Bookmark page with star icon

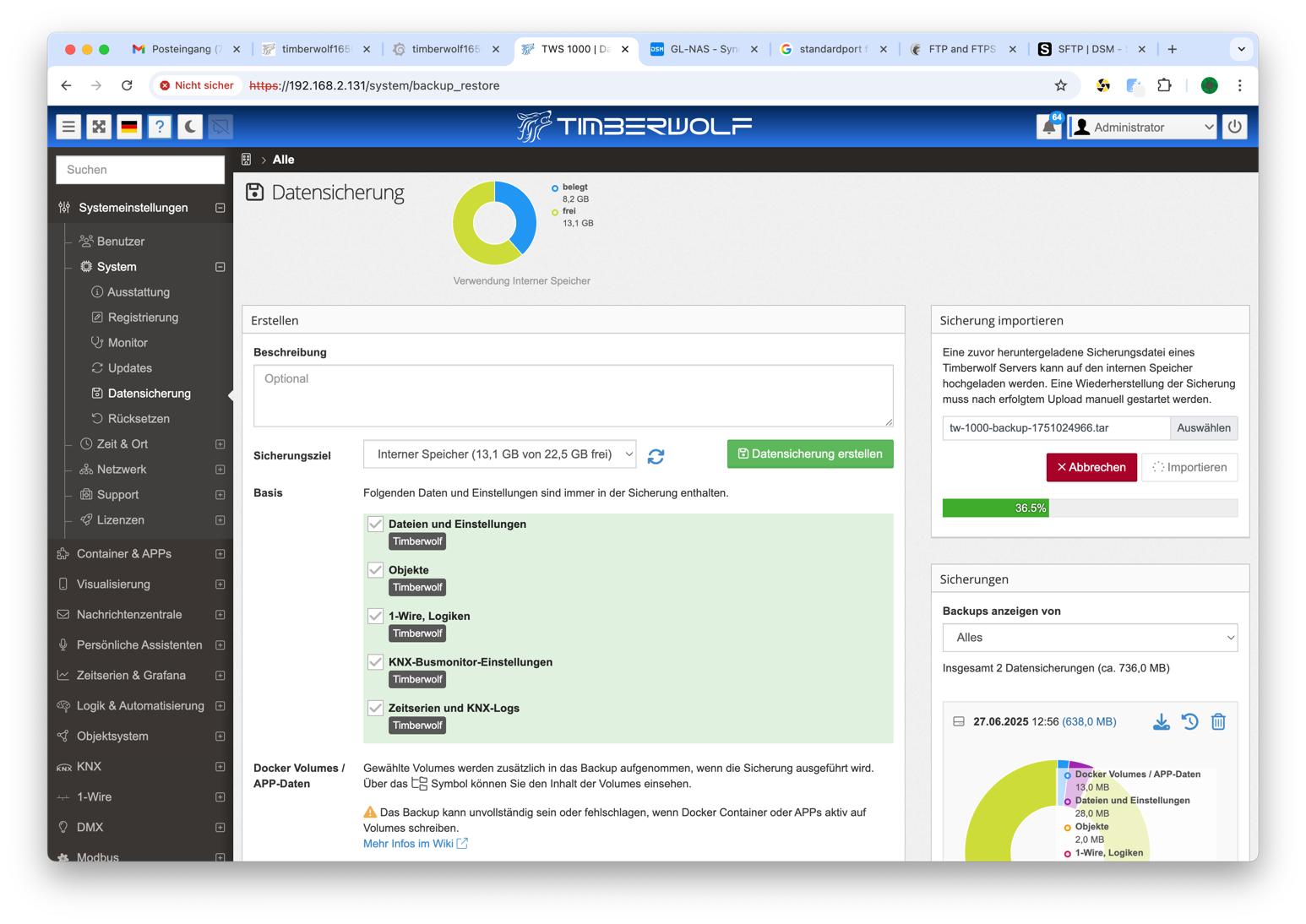pyautogui.click(x=1061, y=85)
